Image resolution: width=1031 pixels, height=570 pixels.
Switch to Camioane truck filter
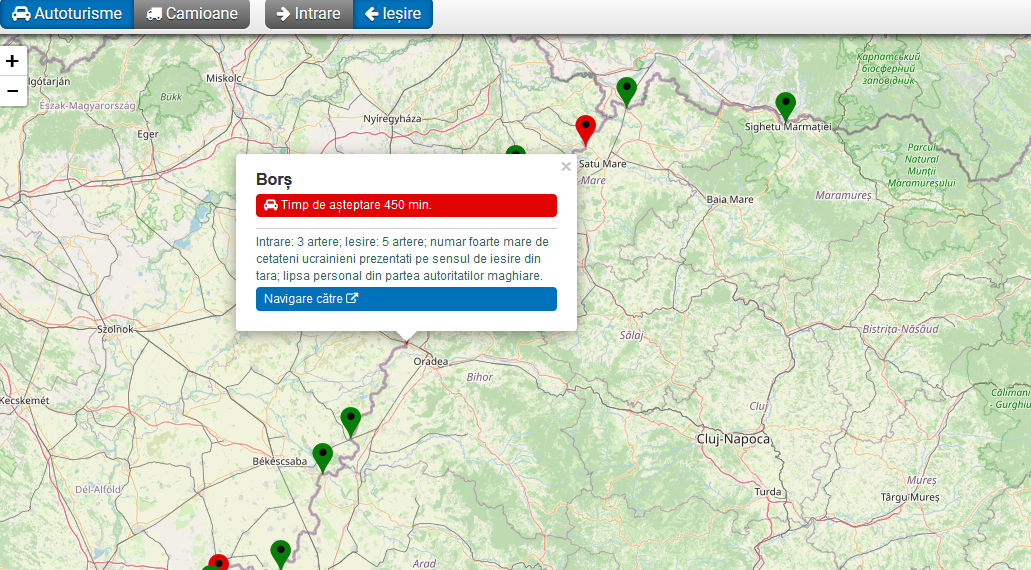[x=192, y=14]
